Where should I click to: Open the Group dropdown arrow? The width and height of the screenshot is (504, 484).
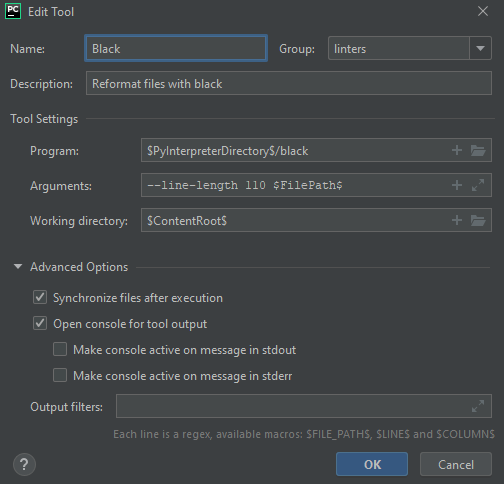point(480,49)
